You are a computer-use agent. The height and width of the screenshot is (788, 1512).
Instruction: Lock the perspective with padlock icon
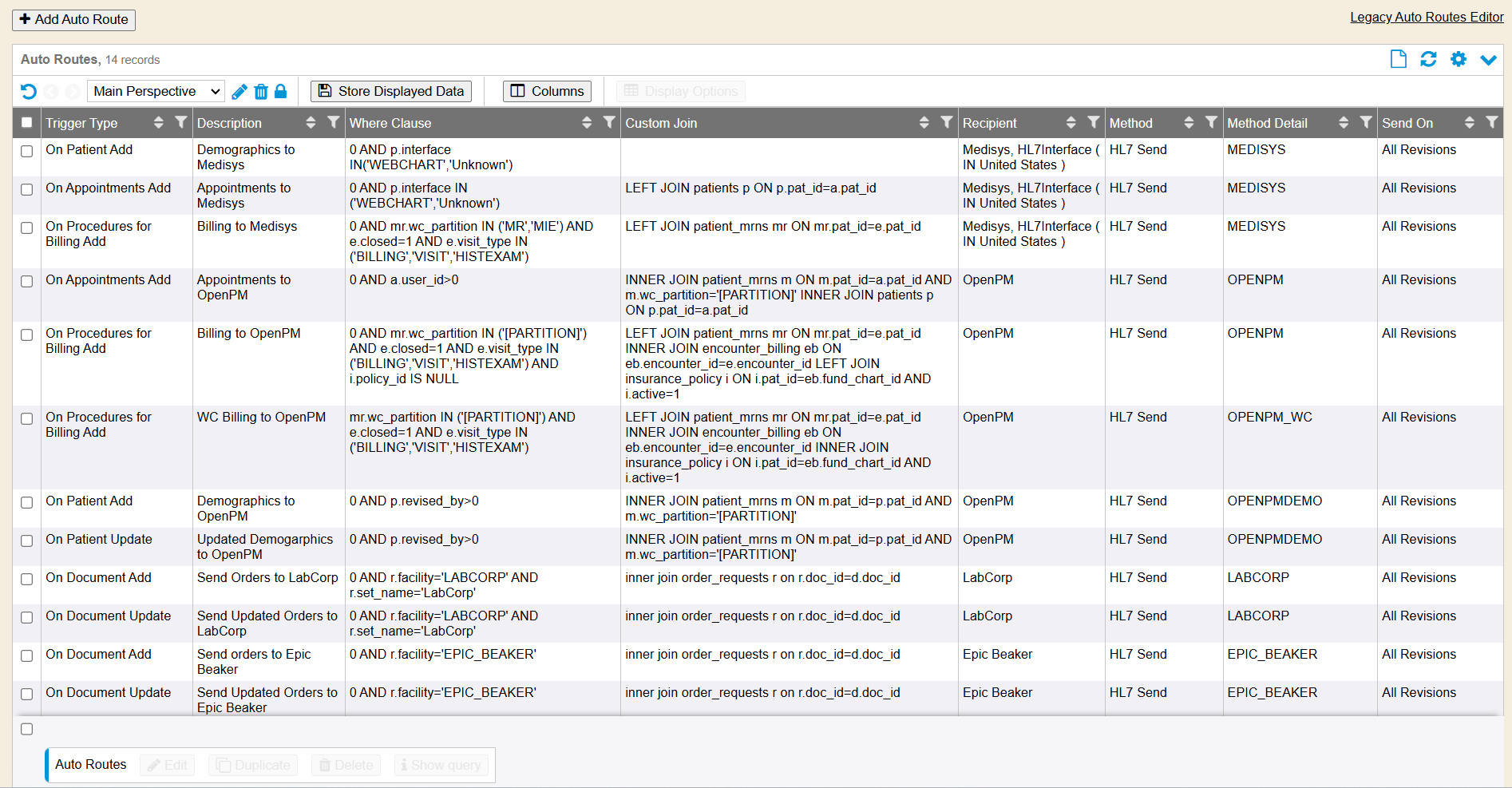coord(281,91)
